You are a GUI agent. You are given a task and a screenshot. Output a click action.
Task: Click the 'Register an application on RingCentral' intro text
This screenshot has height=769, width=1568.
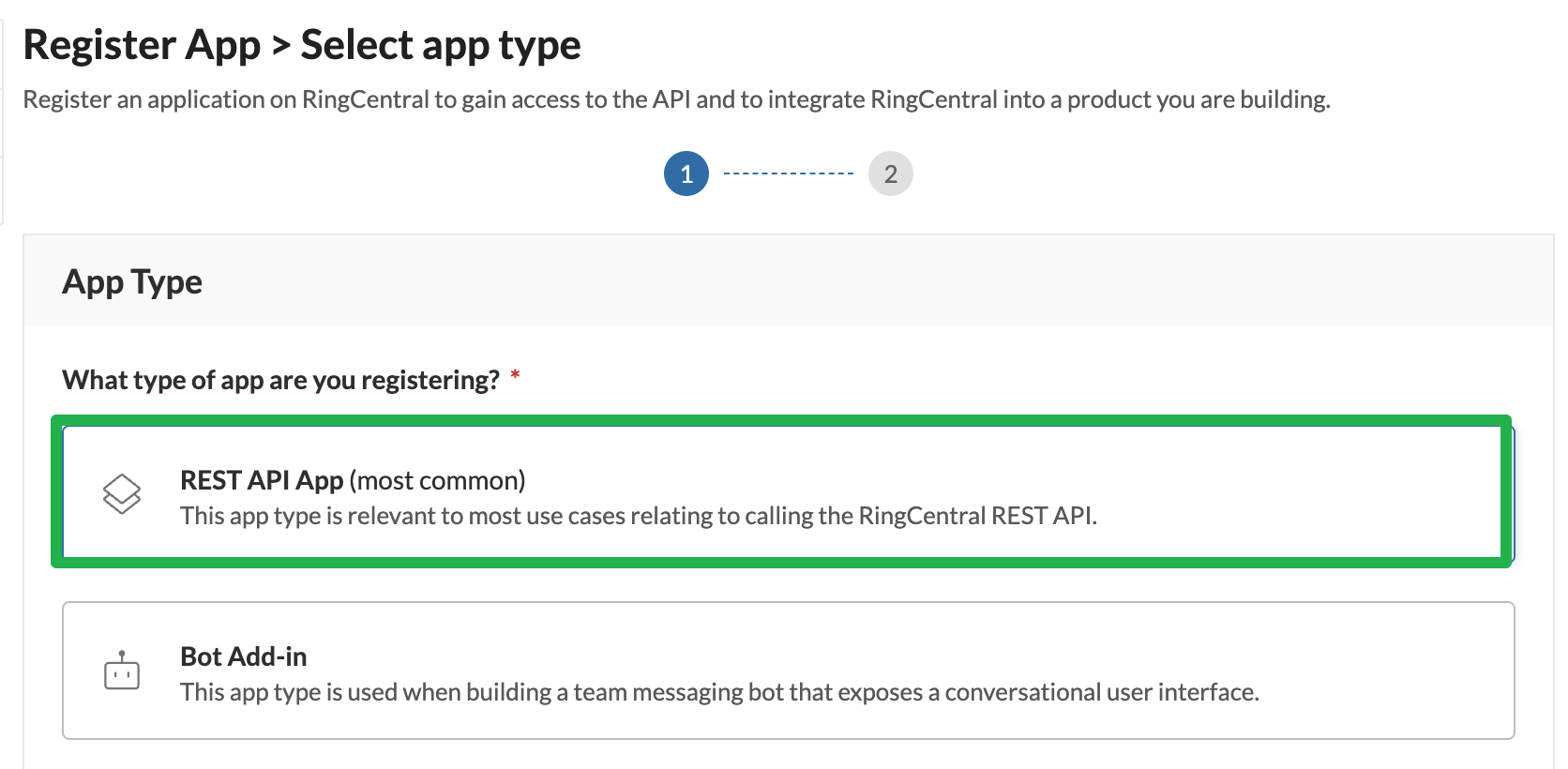pyautogui.click(x=676, y=99)
